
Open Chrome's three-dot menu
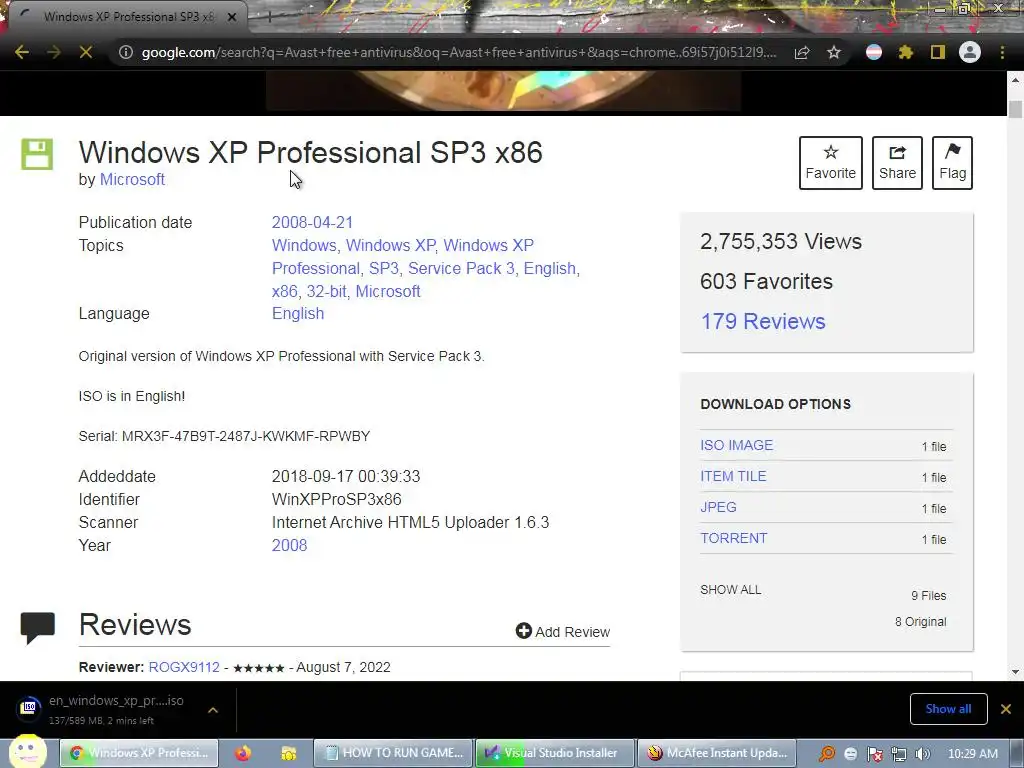coord(1002,52)
